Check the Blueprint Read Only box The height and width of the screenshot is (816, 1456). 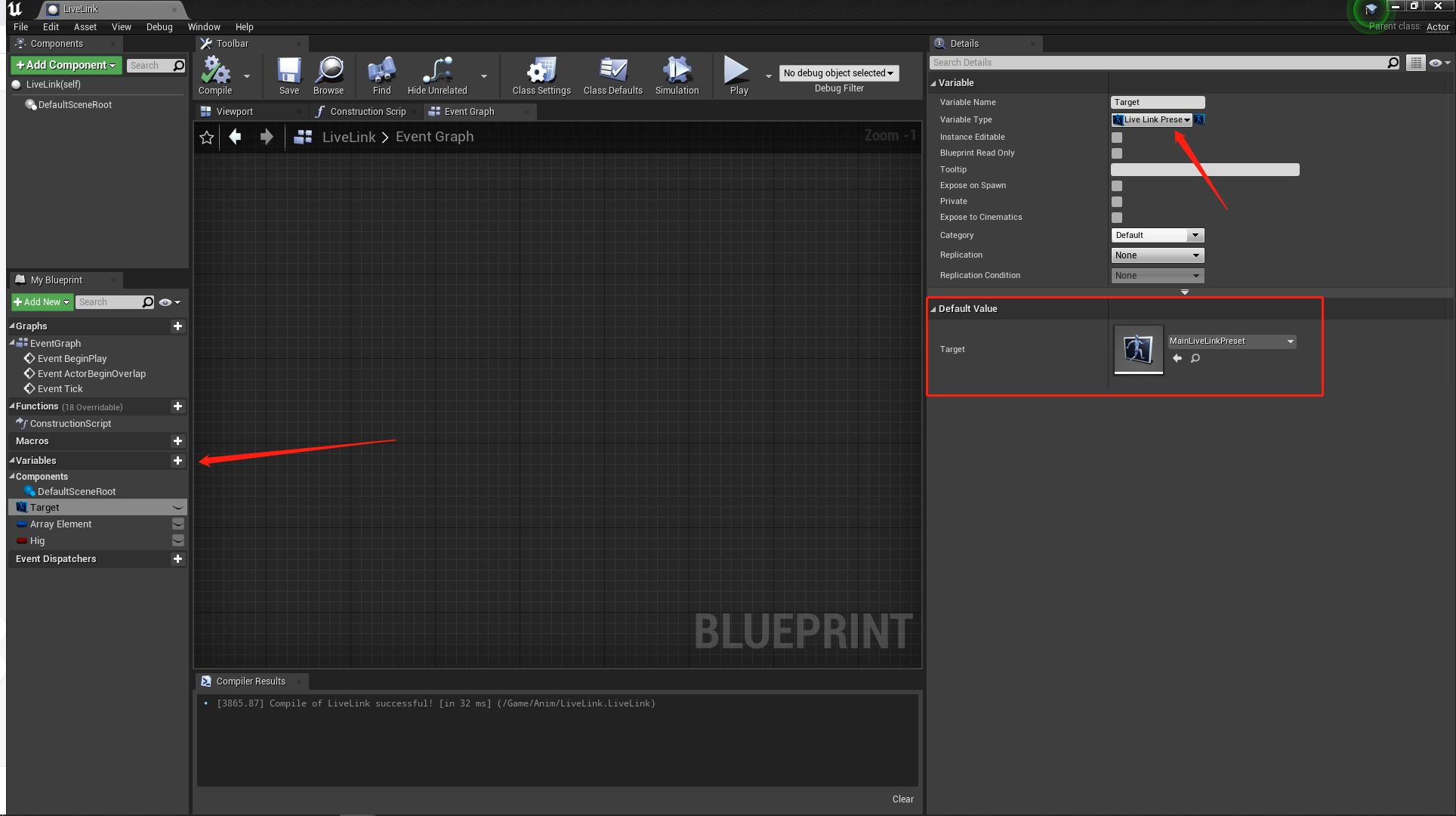(x=1117, y=153)
